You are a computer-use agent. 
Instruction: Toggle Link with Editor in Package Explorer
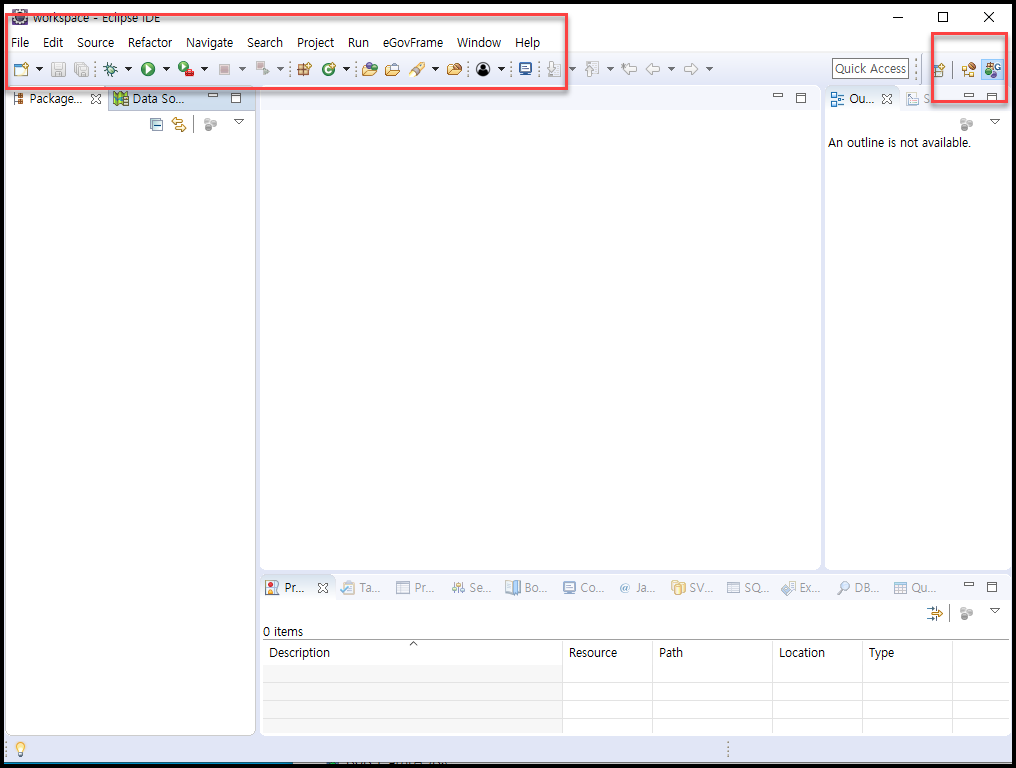(x=179, y=124)
